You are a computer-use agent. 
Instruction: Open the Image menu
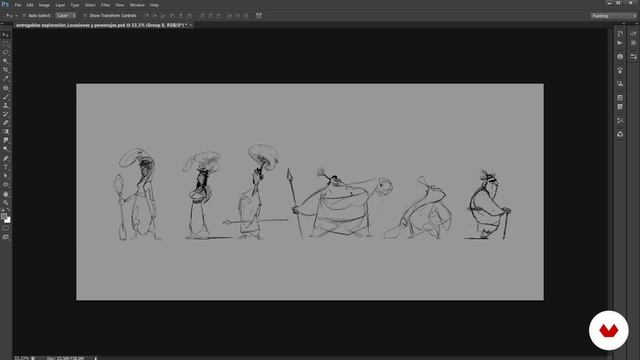pyautogui.click(x=44, y=5)
